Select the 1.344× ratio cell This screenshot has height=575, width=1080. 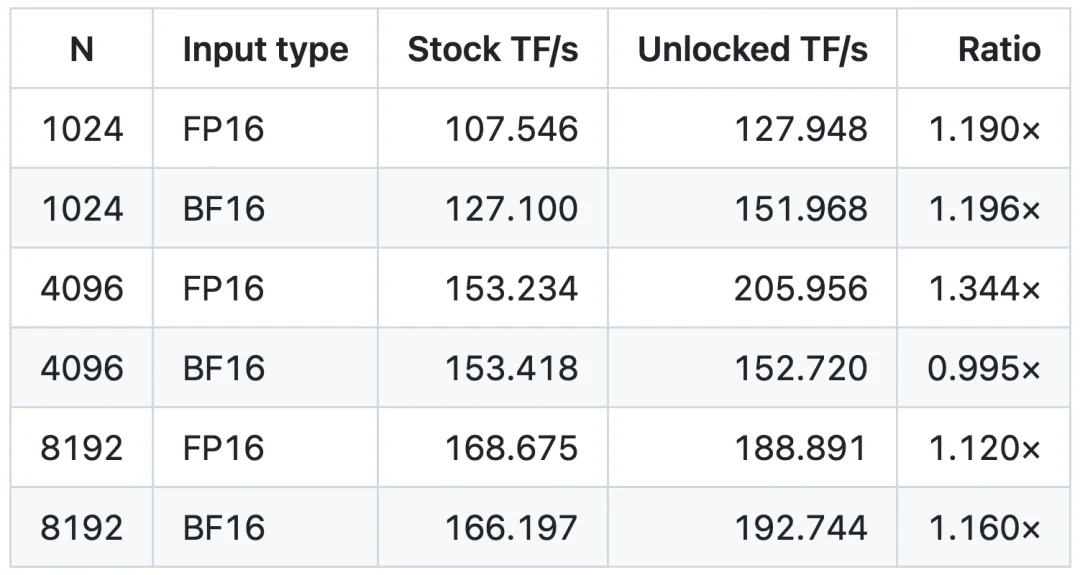[984, 289]
